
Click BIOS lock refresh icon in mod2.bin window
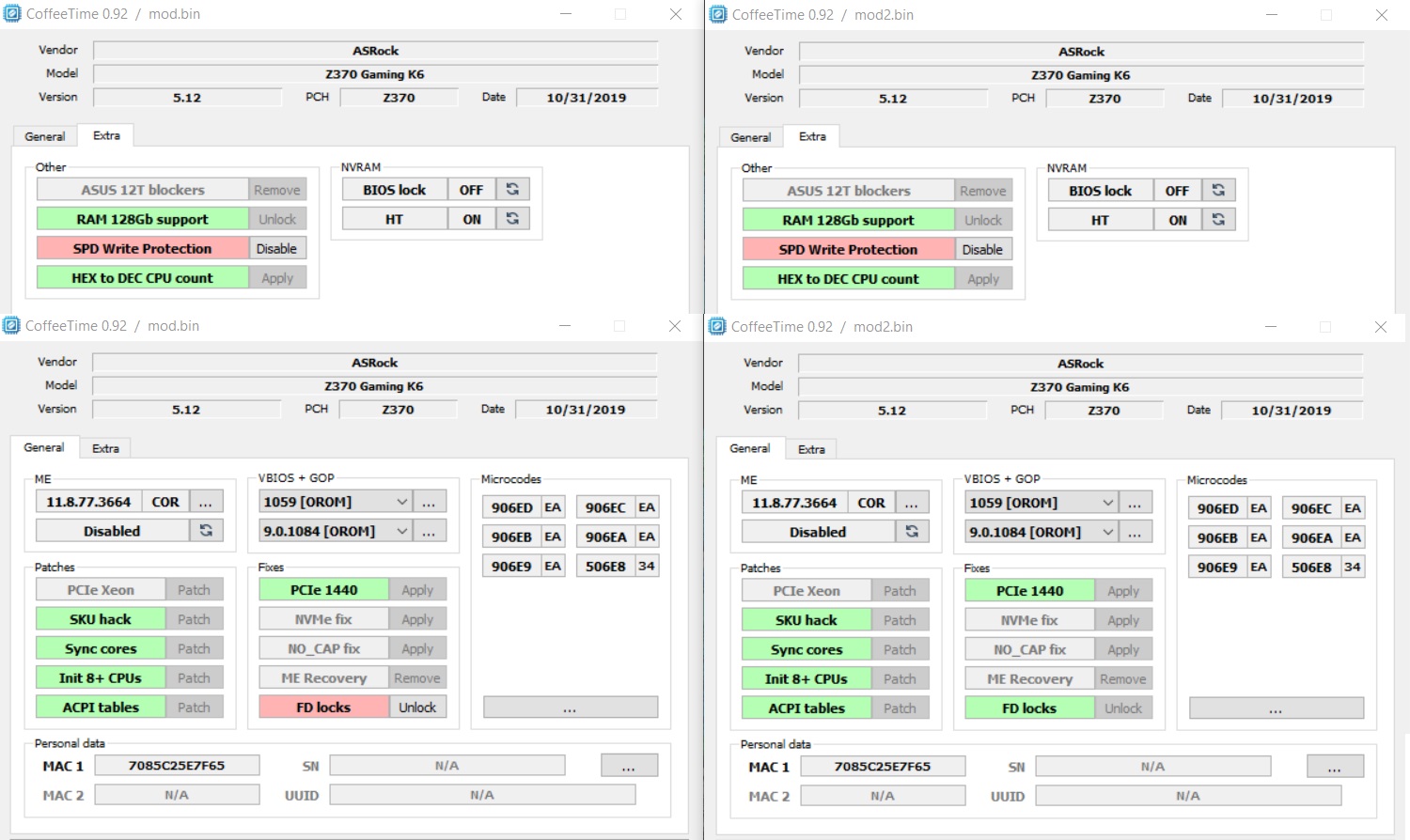point(1218,191)
